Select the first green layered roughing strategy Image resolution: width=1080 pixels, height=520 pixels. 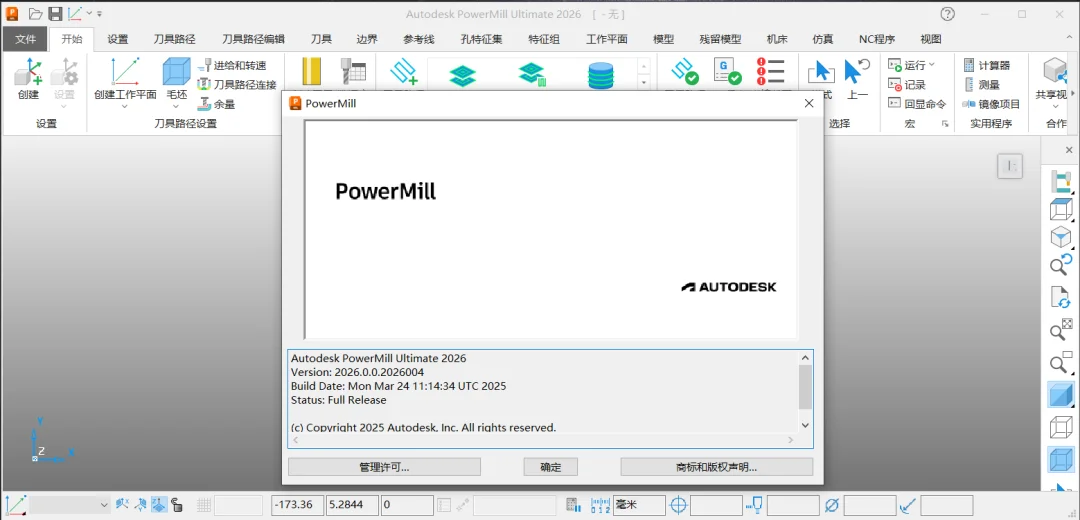(x=463, y=75)
